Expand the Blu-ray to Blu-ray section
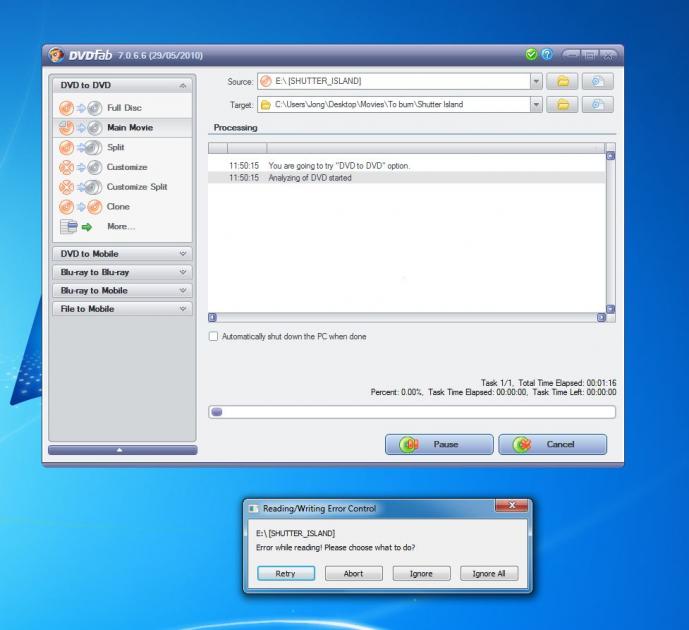The image size is (689, 630). (x=122, y=272)
